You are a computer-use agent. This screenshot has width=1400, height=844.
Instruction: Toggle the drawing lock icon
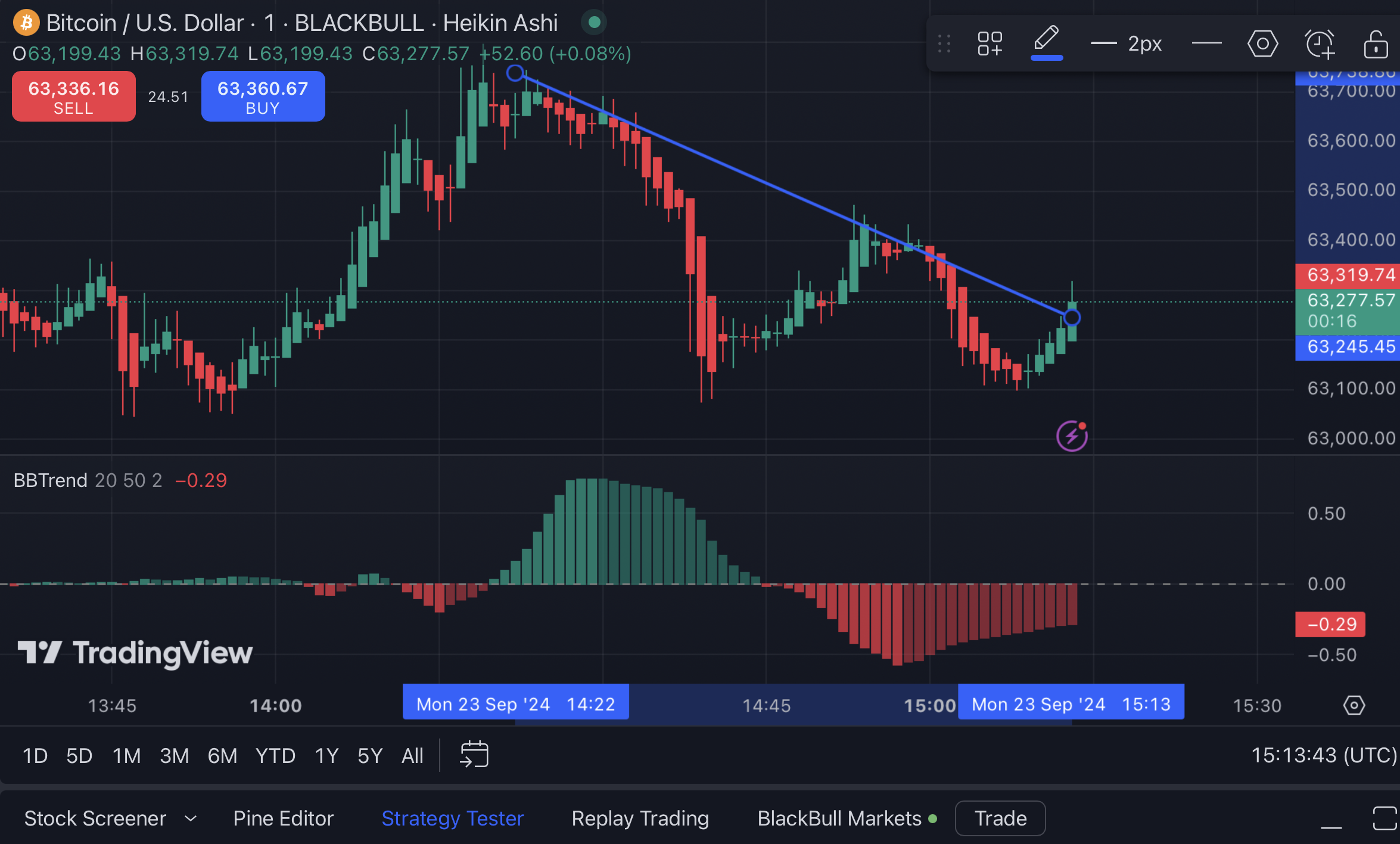click(x=1376, y=44)
